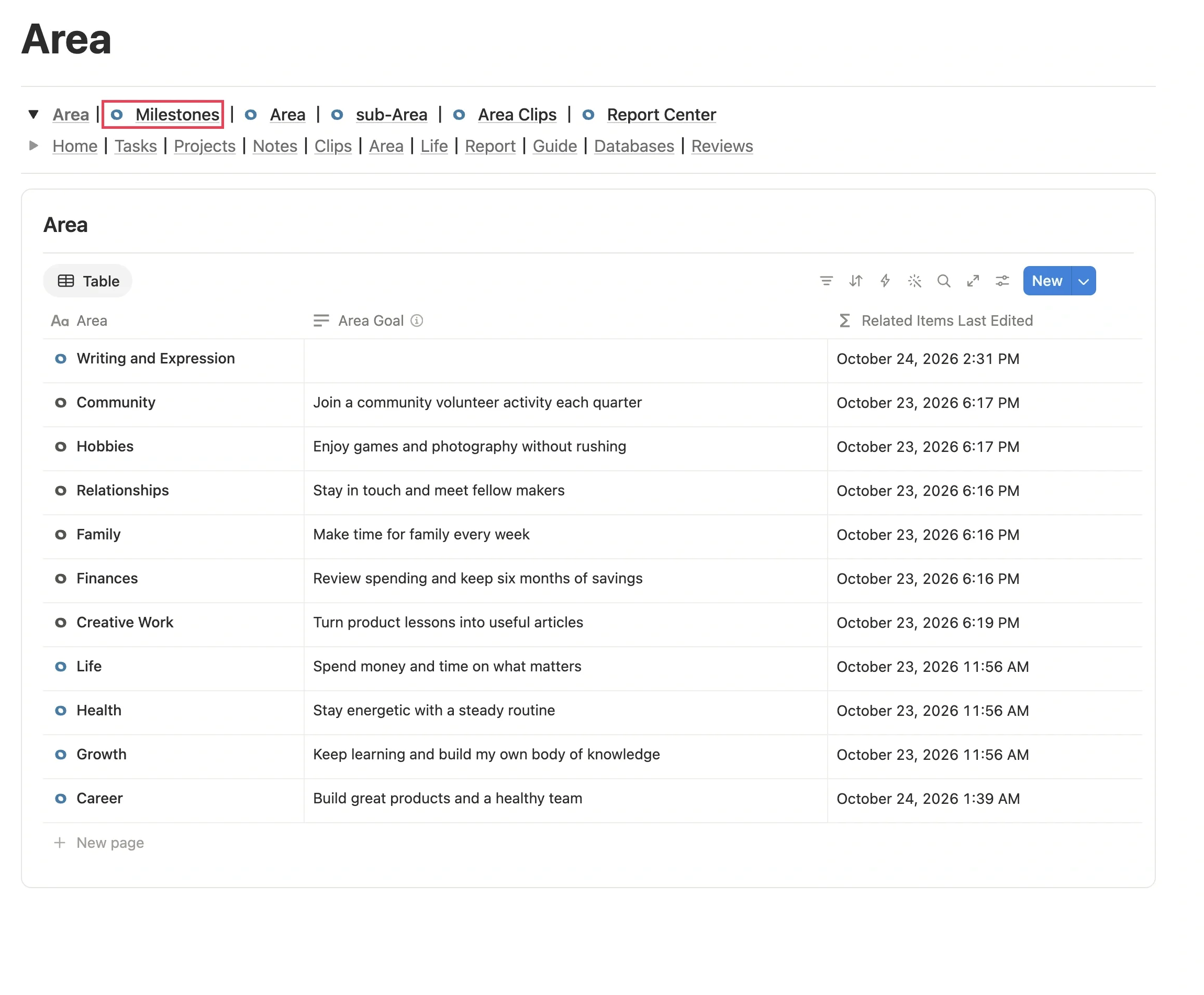1204x995 pixels.
Task: Open the Area column header menu
Action: (174, 320)
